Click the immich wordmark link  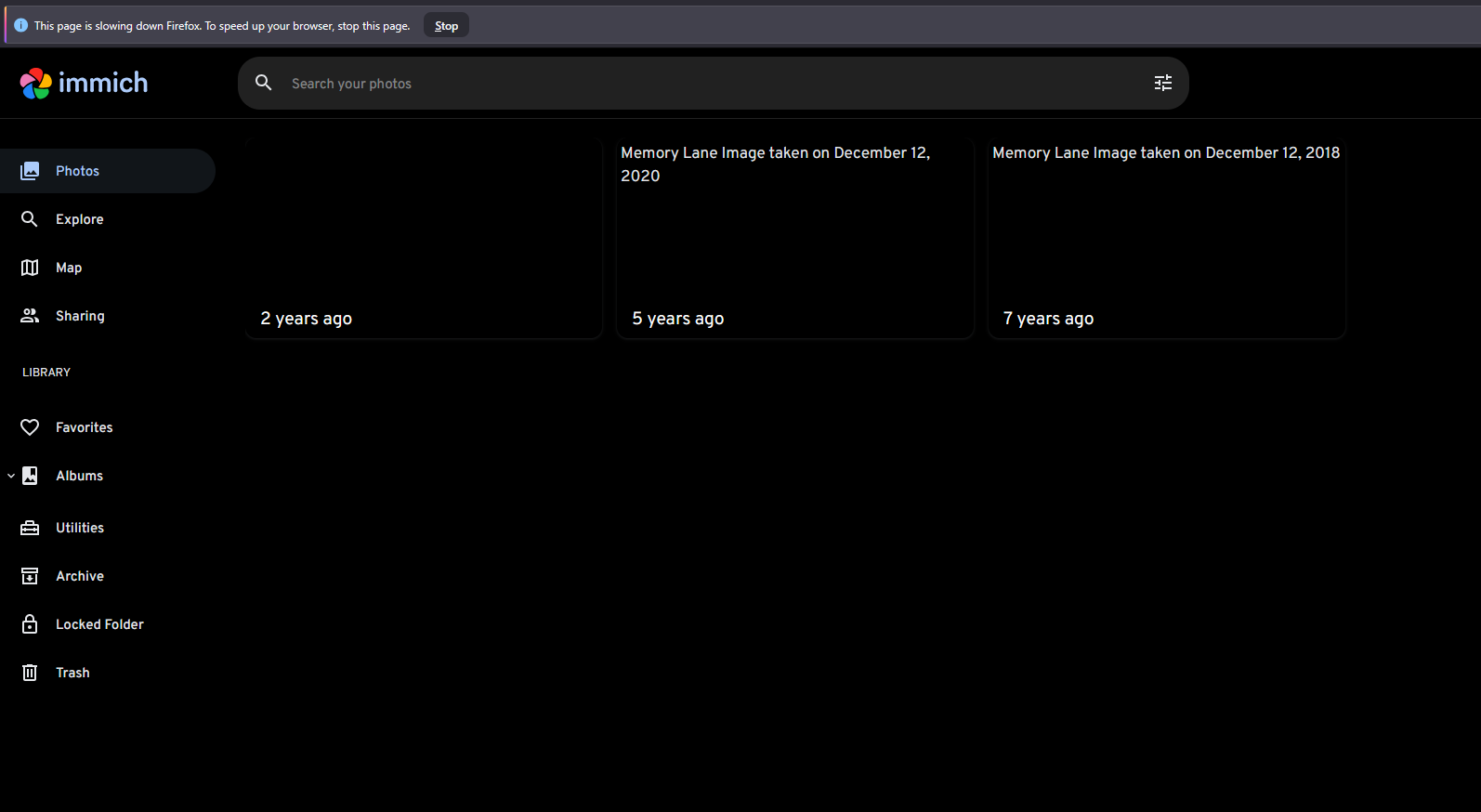click(x=103, y=83)
